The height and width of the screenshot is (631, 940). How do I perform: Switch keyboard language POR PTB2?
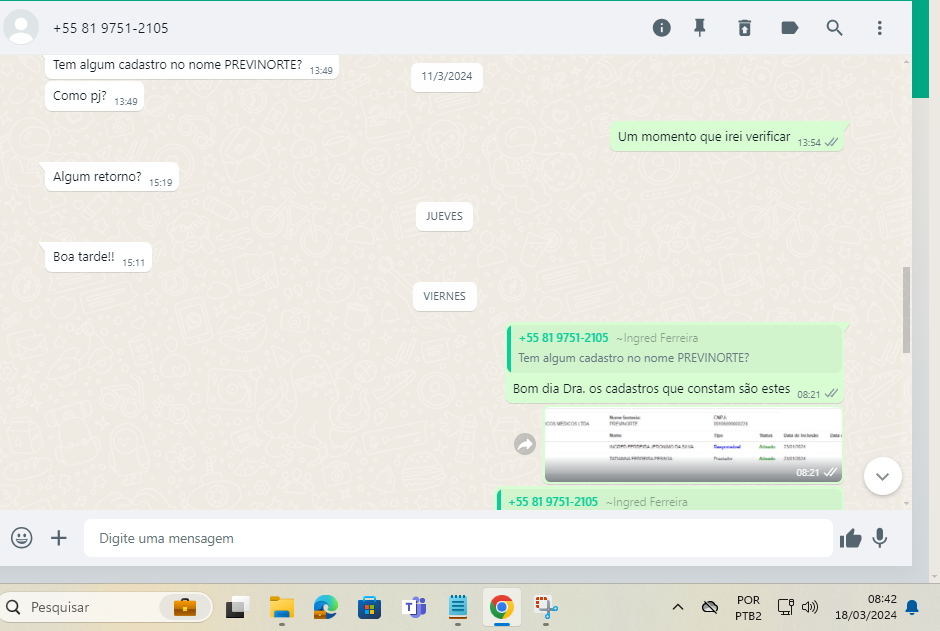pyautogui.click(x=748, y=608)
